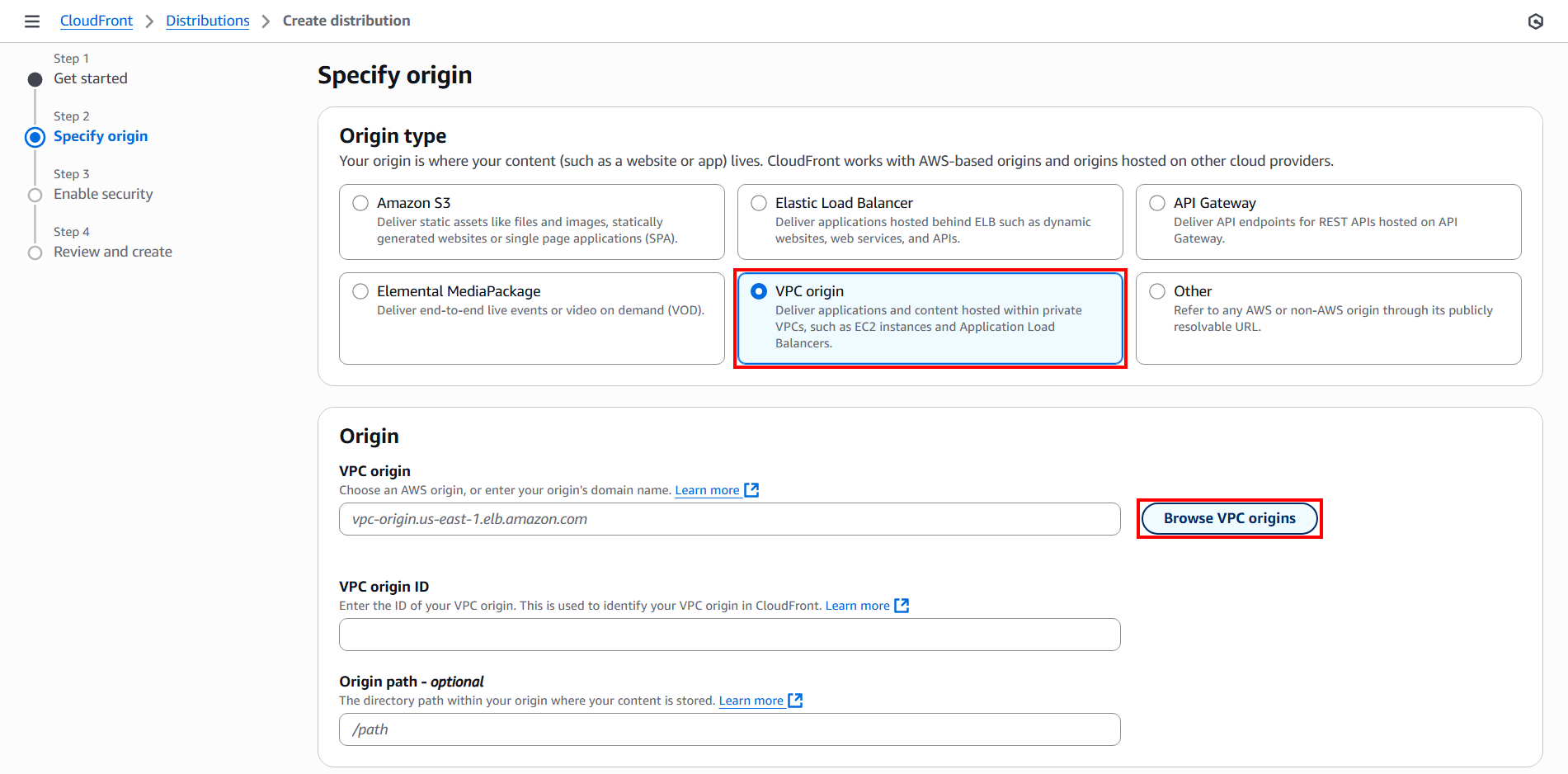Image resolution: width=1568 pixels, height=774 pixels.
Task: Click the Step 3 Enable security circle indicator
Action: 35,196
